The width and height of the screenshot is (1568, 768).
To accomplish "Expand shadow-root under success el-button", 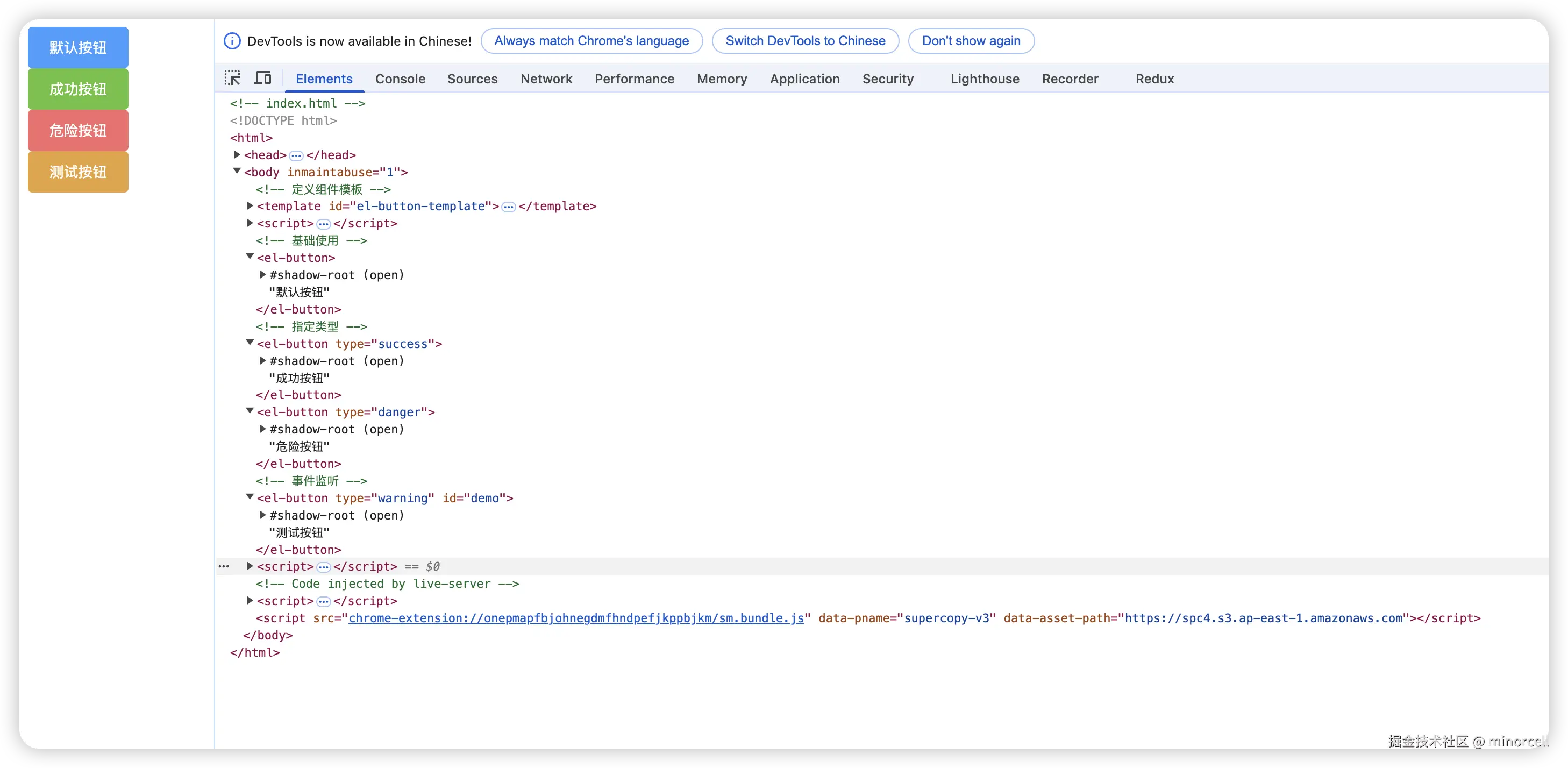I will [262, 360].
